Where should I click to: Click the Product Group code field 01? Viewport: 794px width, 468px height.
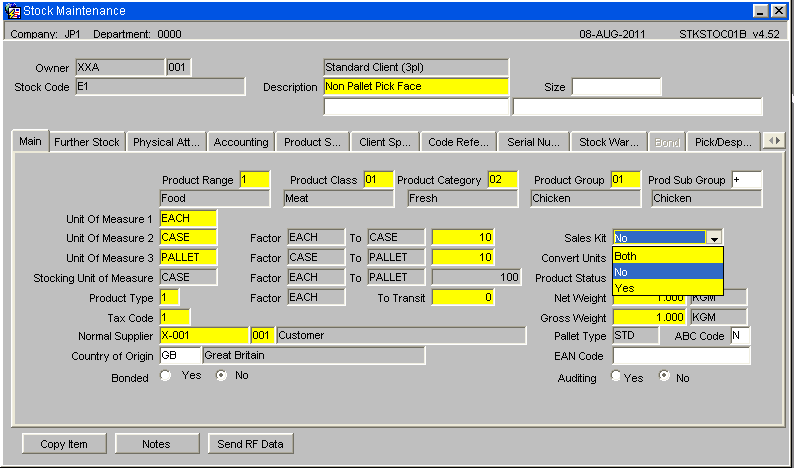625,180
